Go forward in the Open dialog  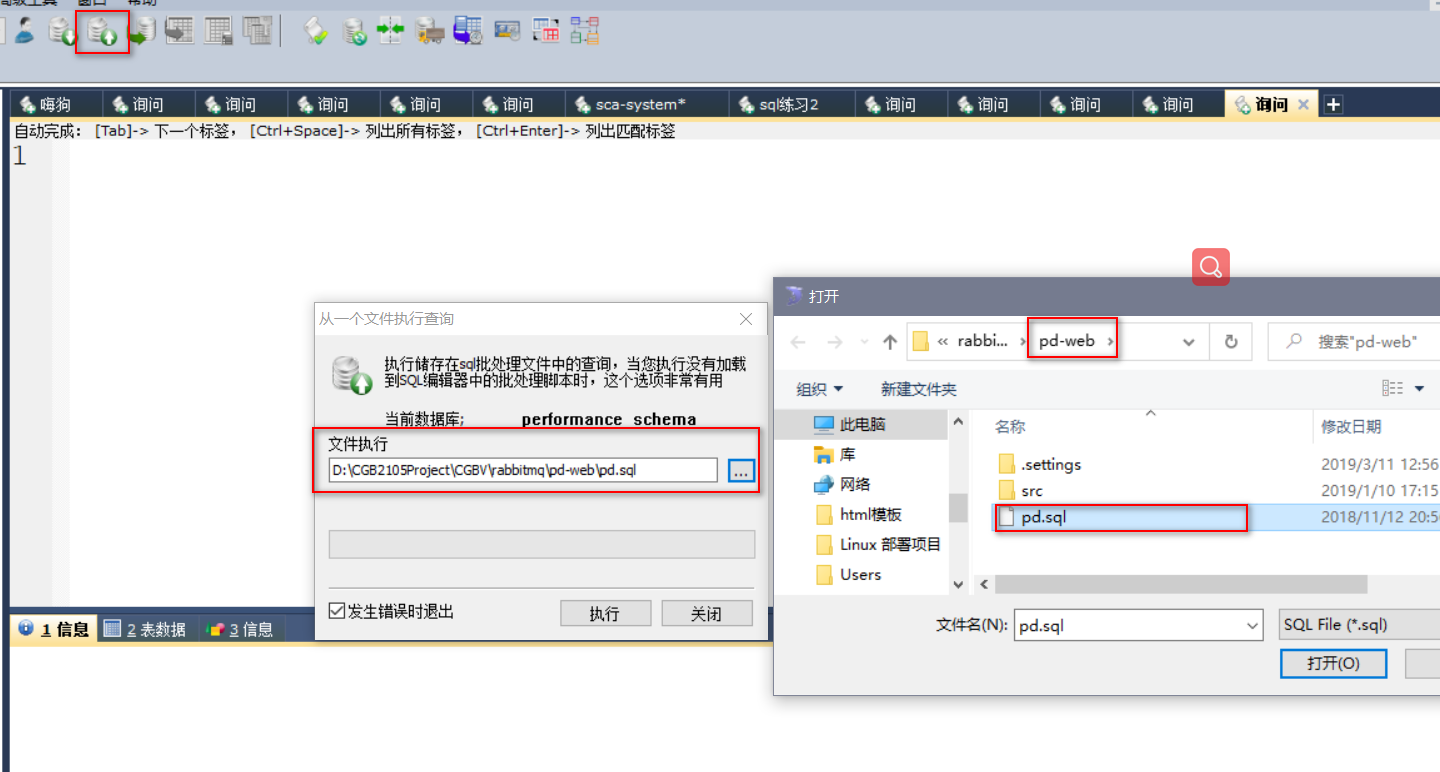point(835,341)
